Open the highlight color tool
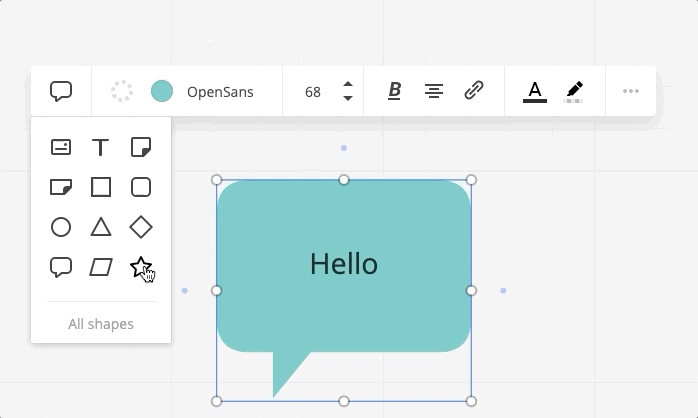The height and width of the screenshot is (418, 698). [x=574, y=91]
